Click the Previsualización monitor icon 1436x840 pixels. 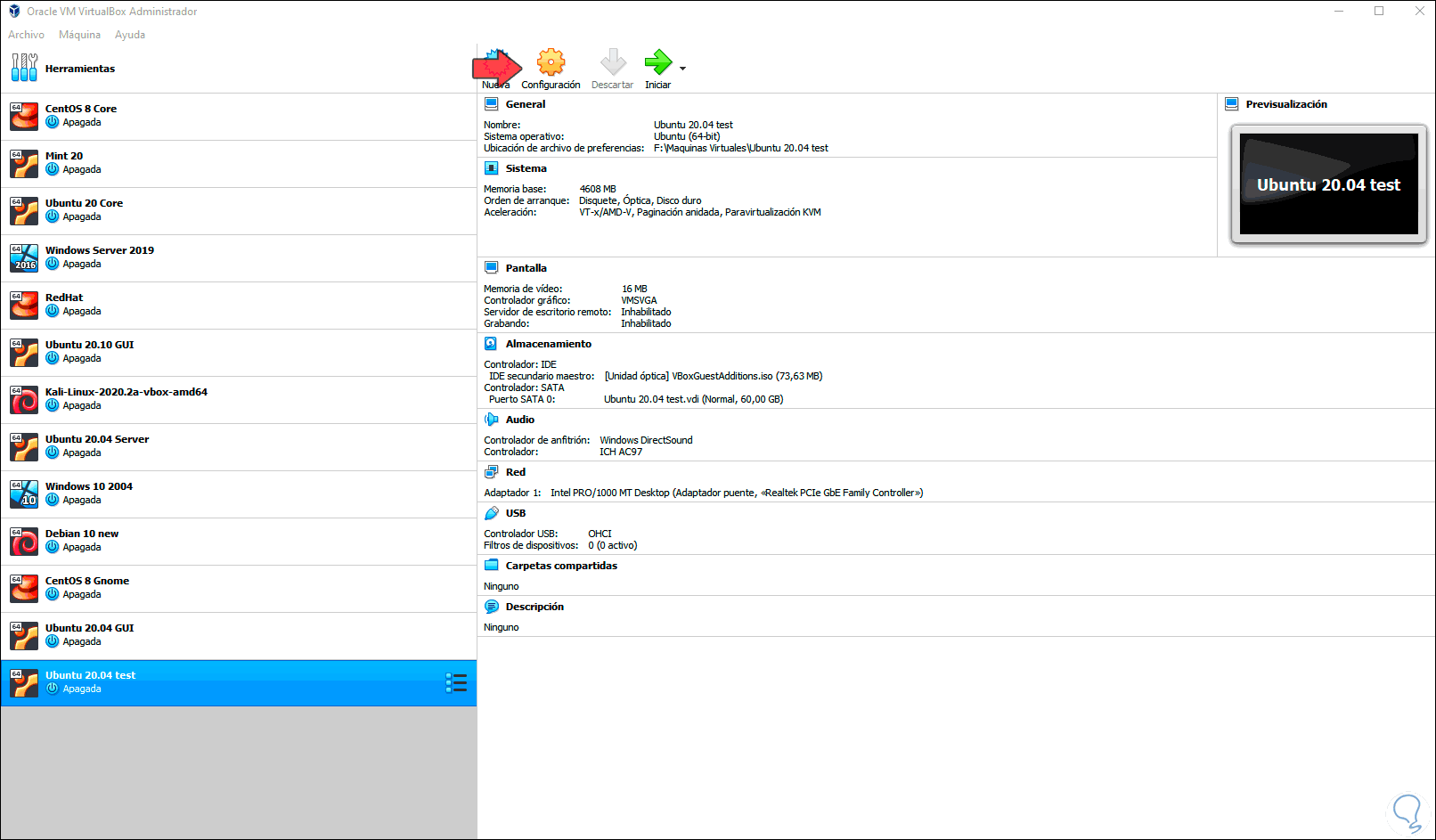[x=1232, y=104]
